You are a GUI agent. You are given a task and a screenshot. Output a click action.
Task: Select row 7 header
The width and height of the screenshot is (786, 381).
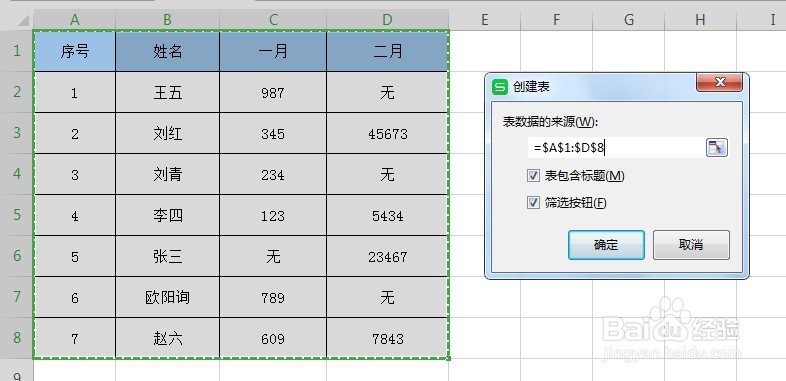[x=17, y=297]
